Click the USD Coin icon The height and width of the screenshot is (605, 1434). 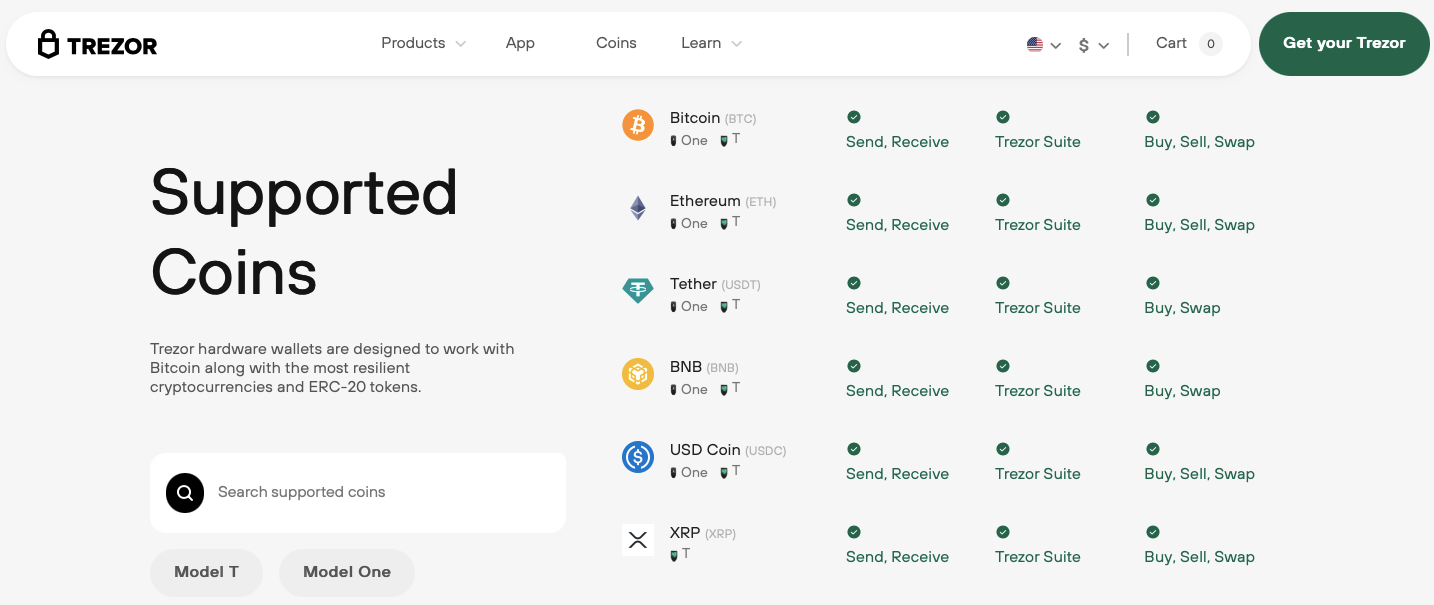tap(637, 457)
